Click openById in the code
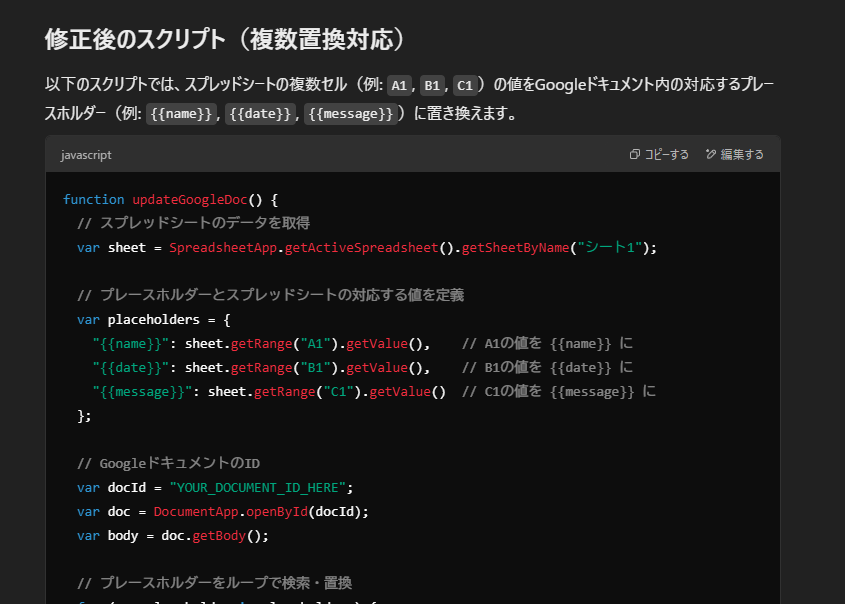Screen dimensions: 845x604 pyautogui.click(x=277, y=511)
